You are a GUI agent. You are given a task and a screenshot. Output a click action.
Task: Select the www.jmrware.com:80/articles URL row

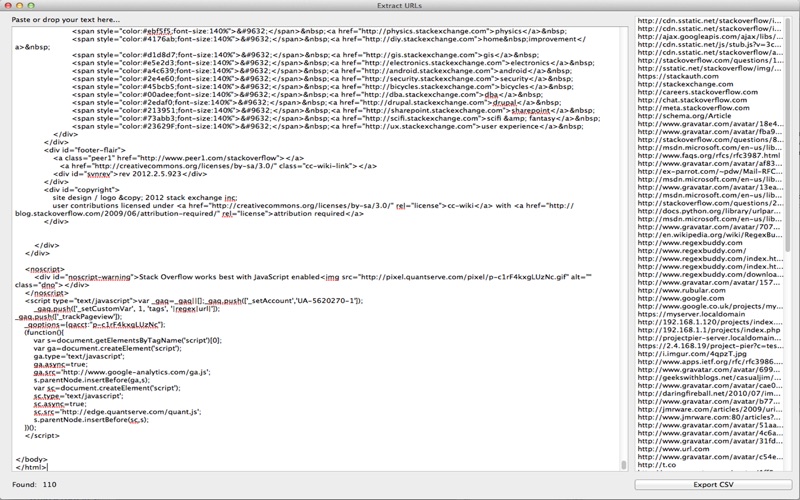point(709,417)
